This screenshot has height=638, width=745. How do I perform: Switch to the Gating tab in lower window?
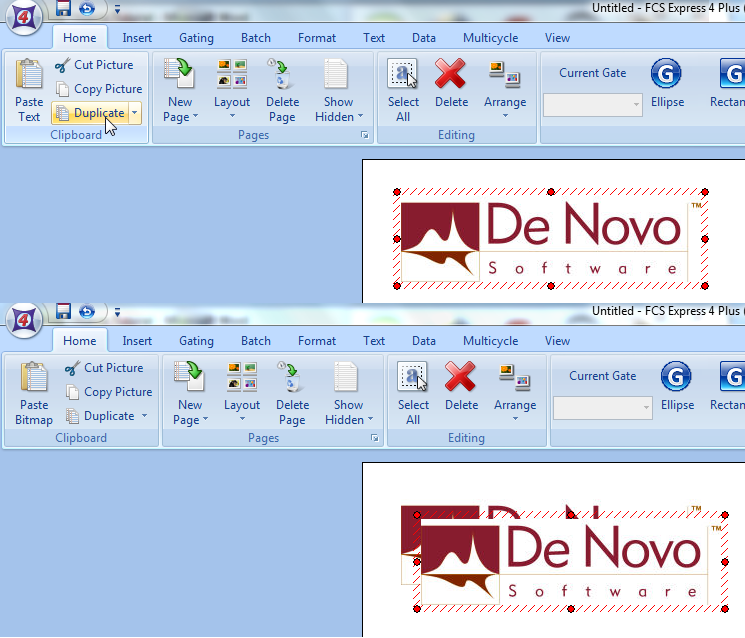[196, 341]
